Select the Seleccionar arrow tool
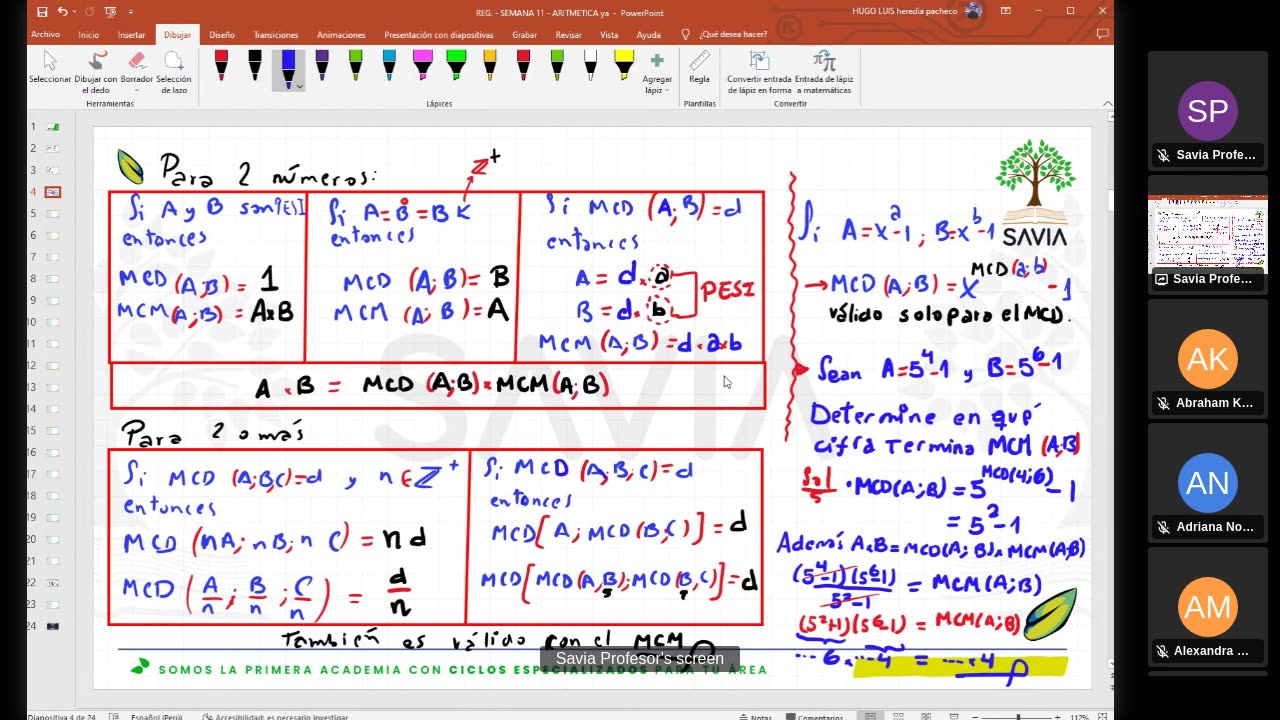 (x=50, y=68)
